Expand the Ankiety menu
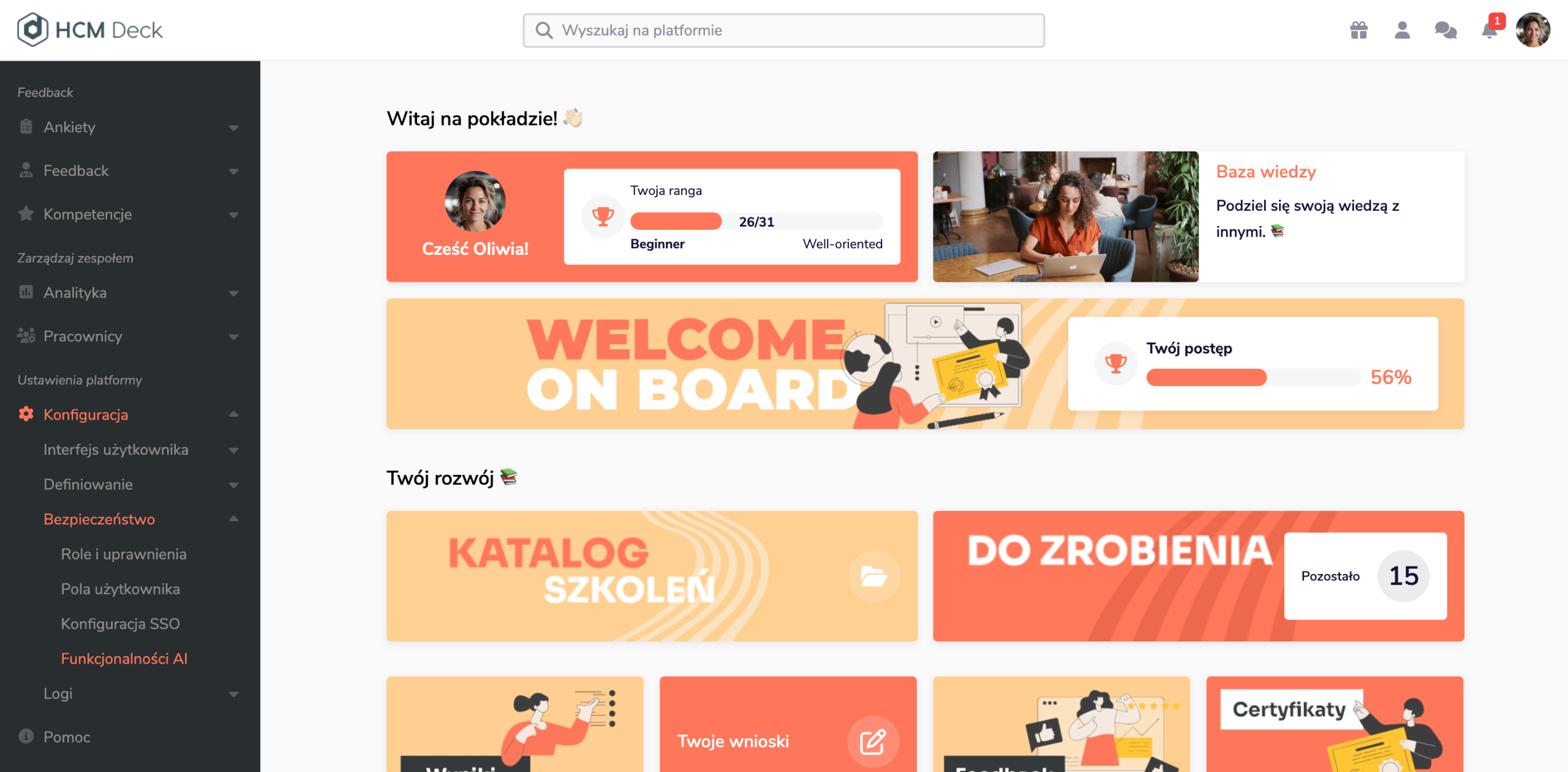 [130, 127]
